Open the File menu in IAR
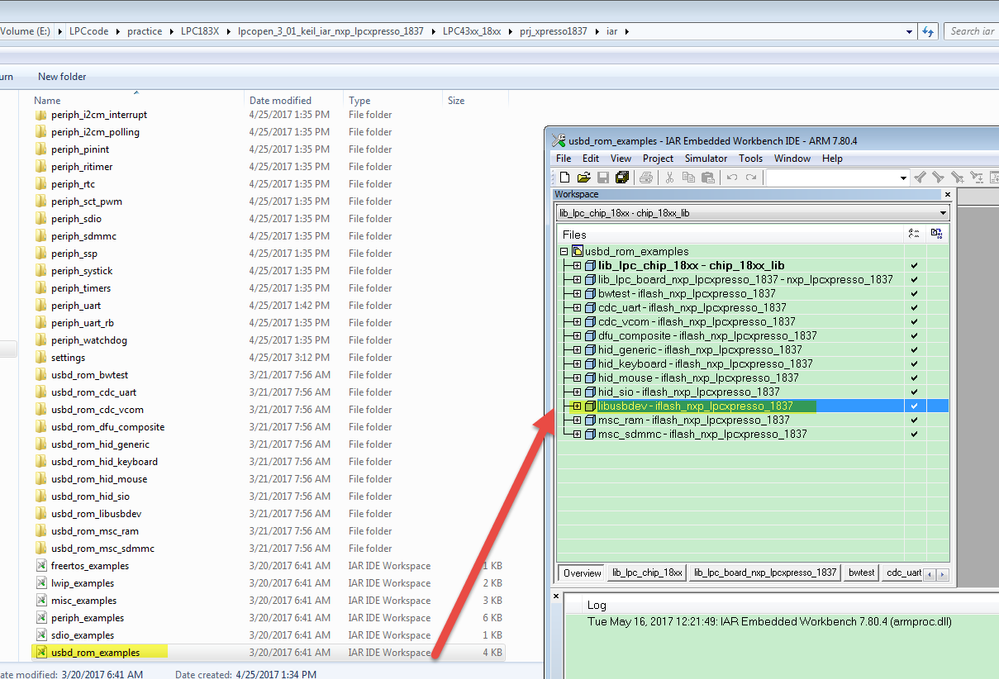This screenshot has height=679, width=999. tap(563, 158)
